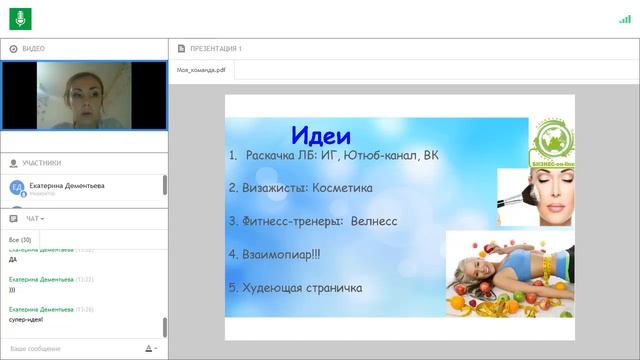Click the Видео panel header icon
640x360 pixels.
pyautogui.click(x=13, y=49)
